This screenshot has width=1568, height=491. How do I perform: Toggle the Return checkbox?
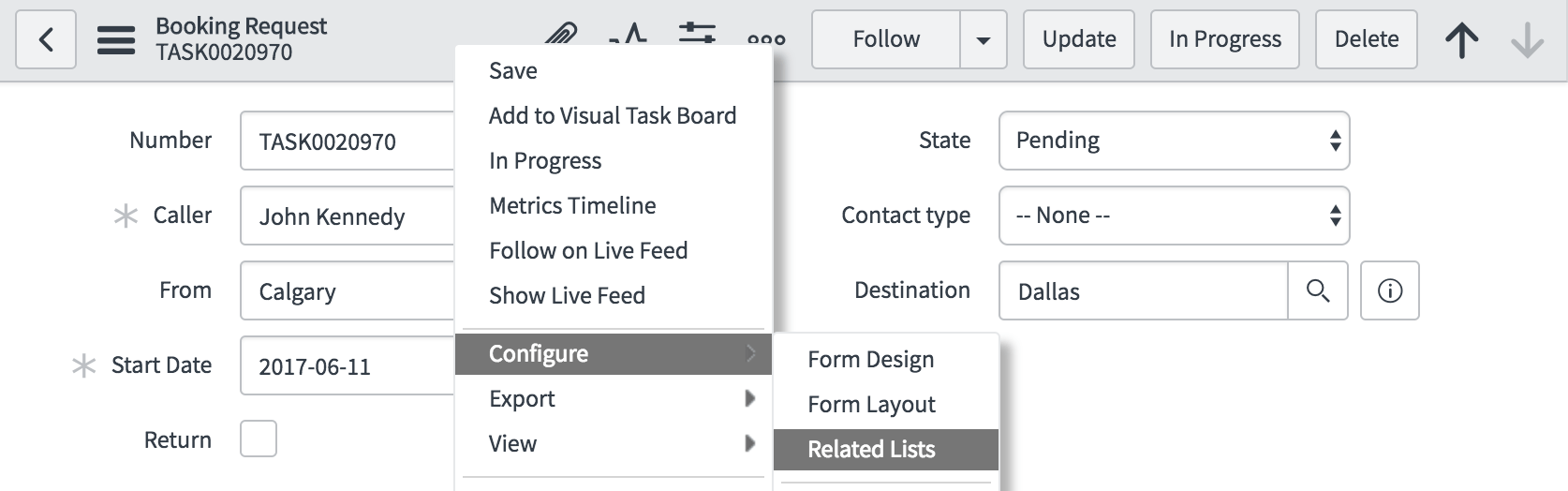click(259, 439)
